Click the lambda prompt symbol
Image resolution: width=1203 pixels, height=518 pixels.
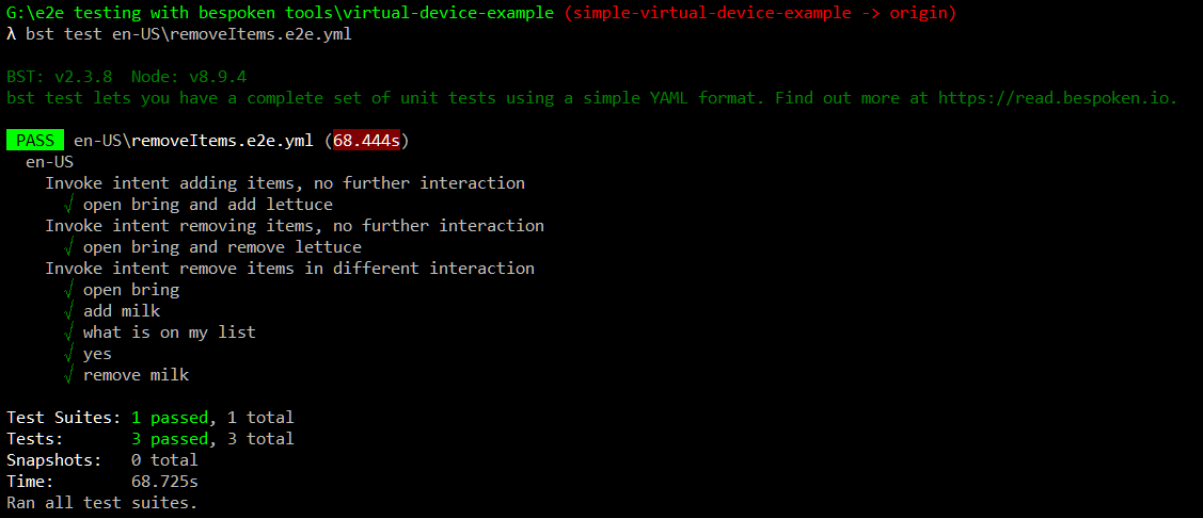click(11, 34)
